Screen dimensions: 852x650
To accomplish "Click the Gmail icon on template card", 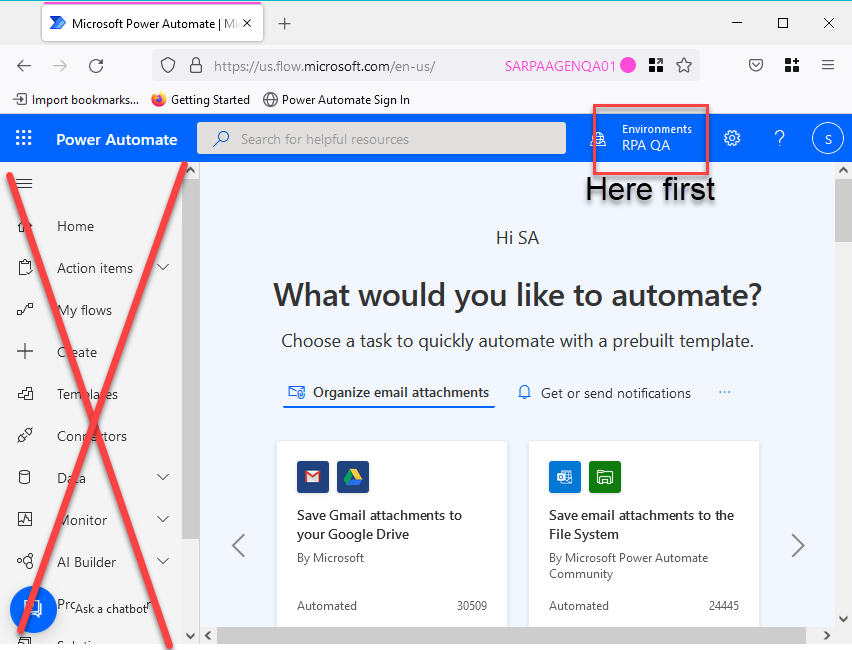I will pyautogui.click(x=313, y=477).
